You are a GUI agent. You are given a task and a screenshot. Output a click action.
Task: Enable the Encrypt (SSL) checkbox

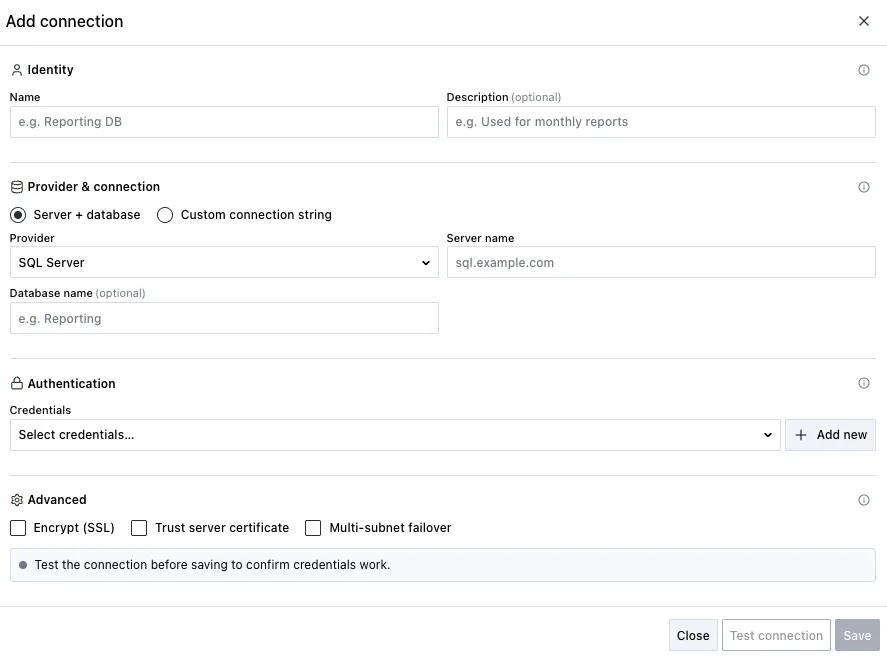pos(18,528)
